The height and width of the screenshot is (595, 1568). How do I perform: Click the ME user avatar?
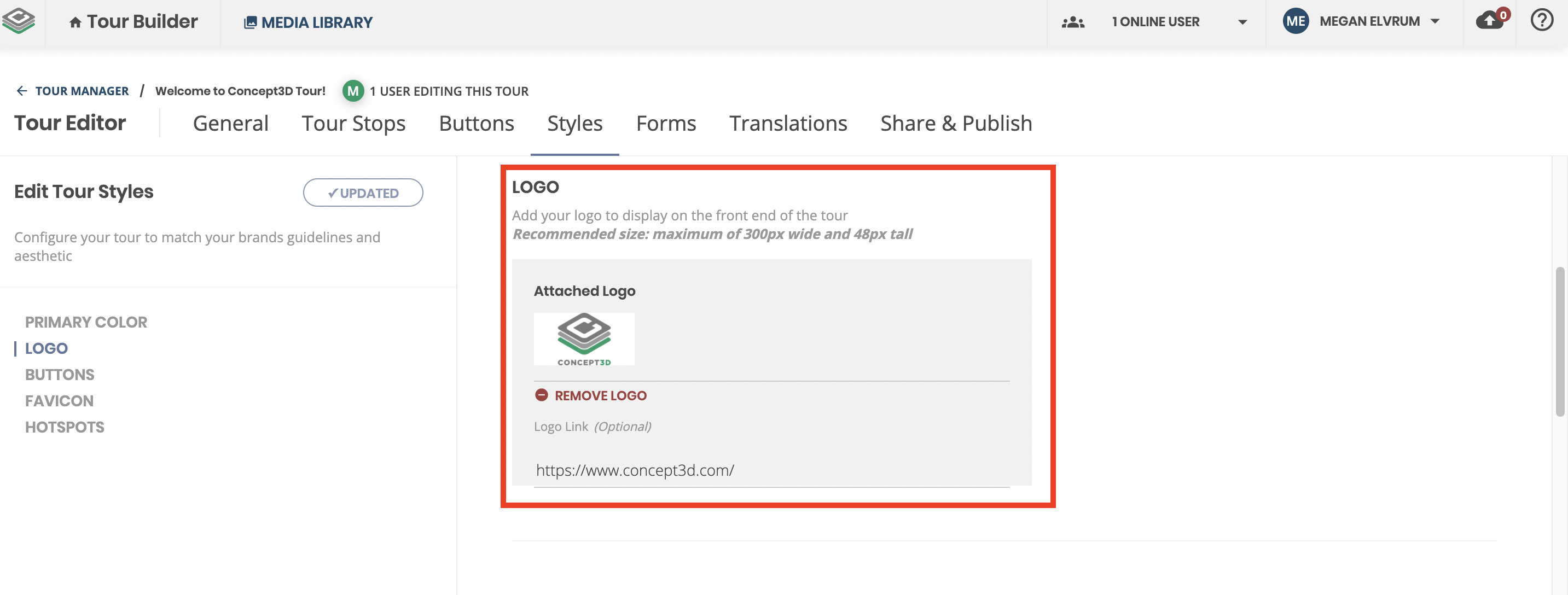[1296, 21]
